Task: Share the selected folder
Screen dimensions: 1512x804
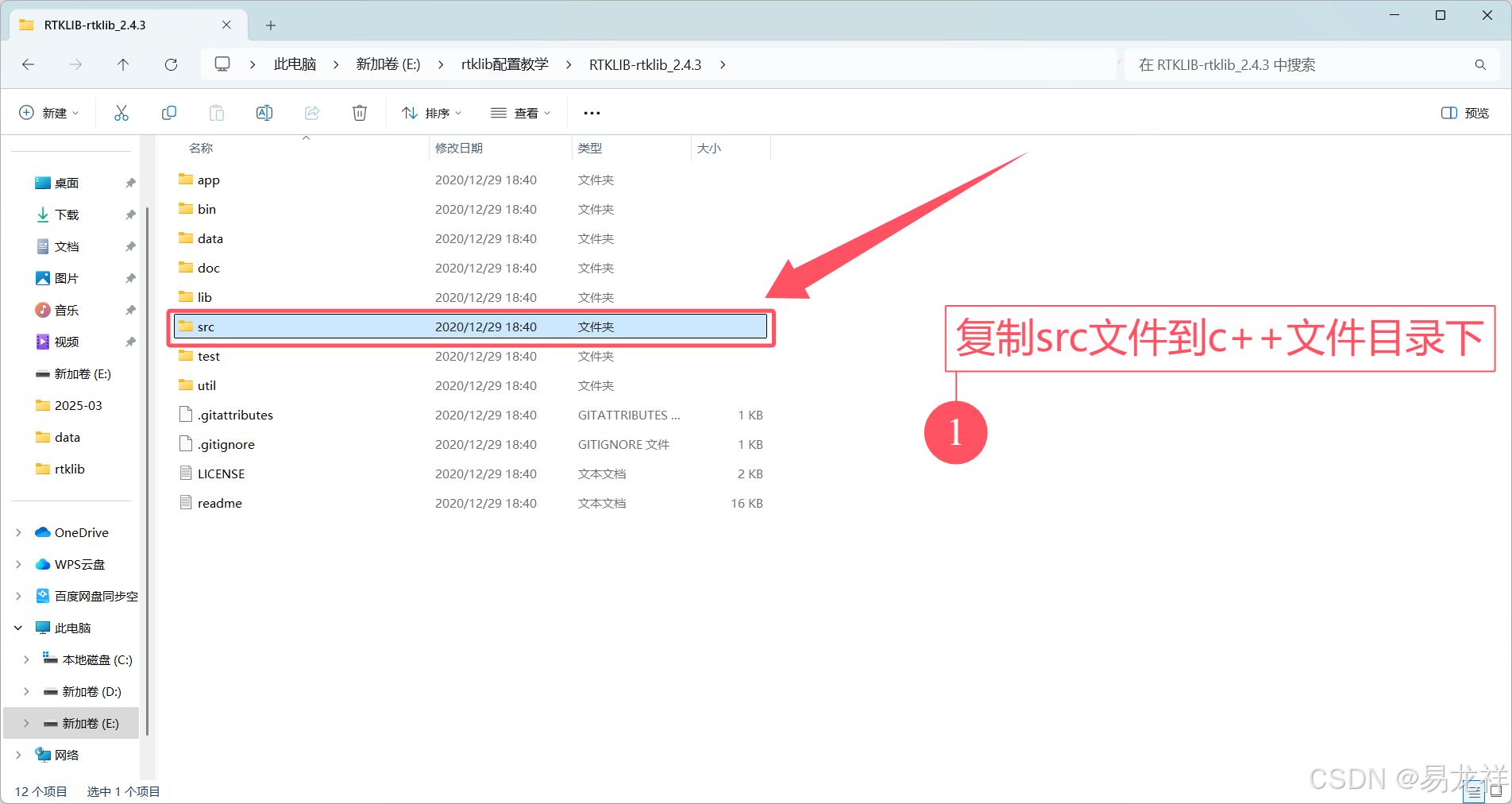Action: (311, 113)
